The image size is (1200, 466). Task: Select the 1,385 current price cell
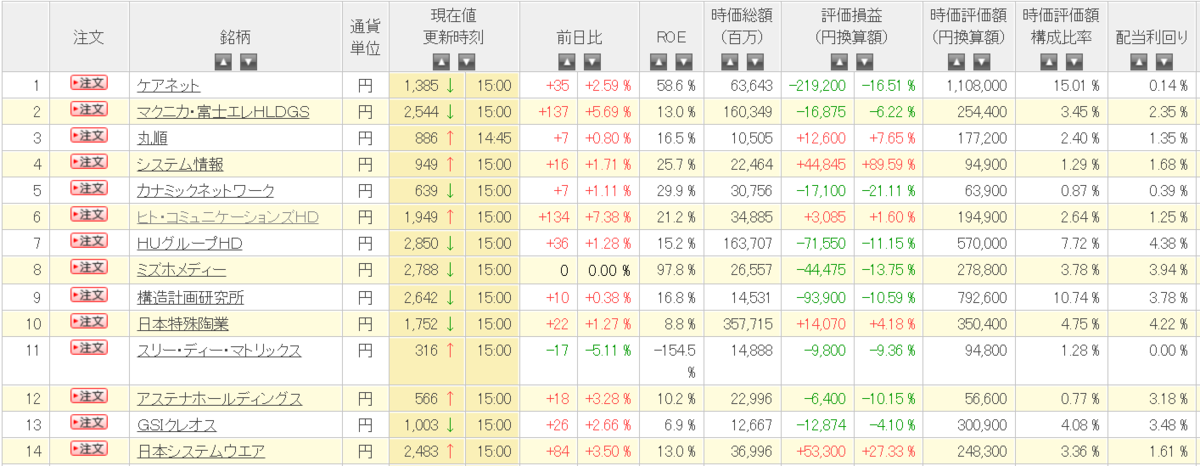pos(428,86)
